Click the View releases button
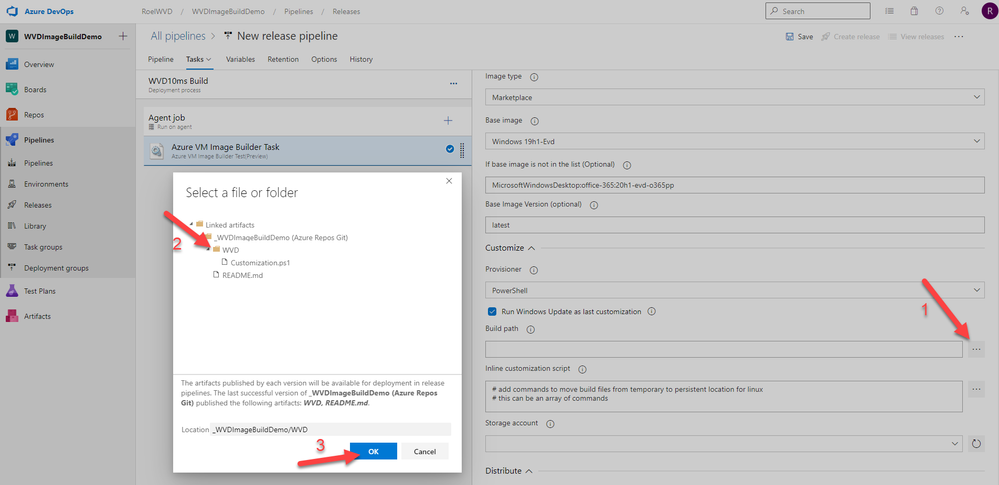This screenshot has width=999, height=485. 916,37
